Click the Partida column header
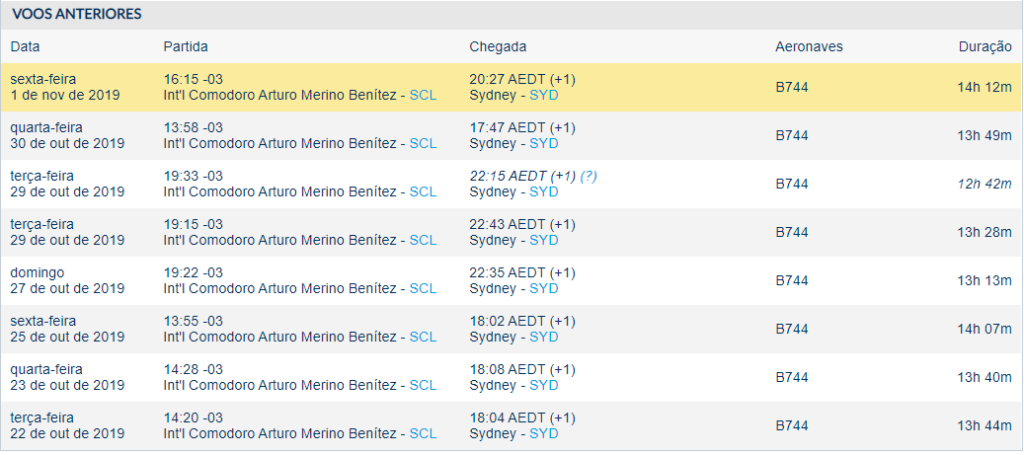This screenshot has height=455, width=1024. pos(185,47)
